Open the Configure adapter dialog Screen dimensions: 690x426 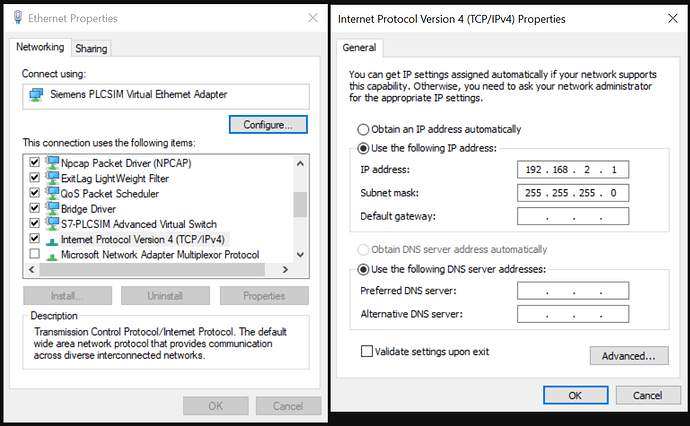click(x=268, y=125)
